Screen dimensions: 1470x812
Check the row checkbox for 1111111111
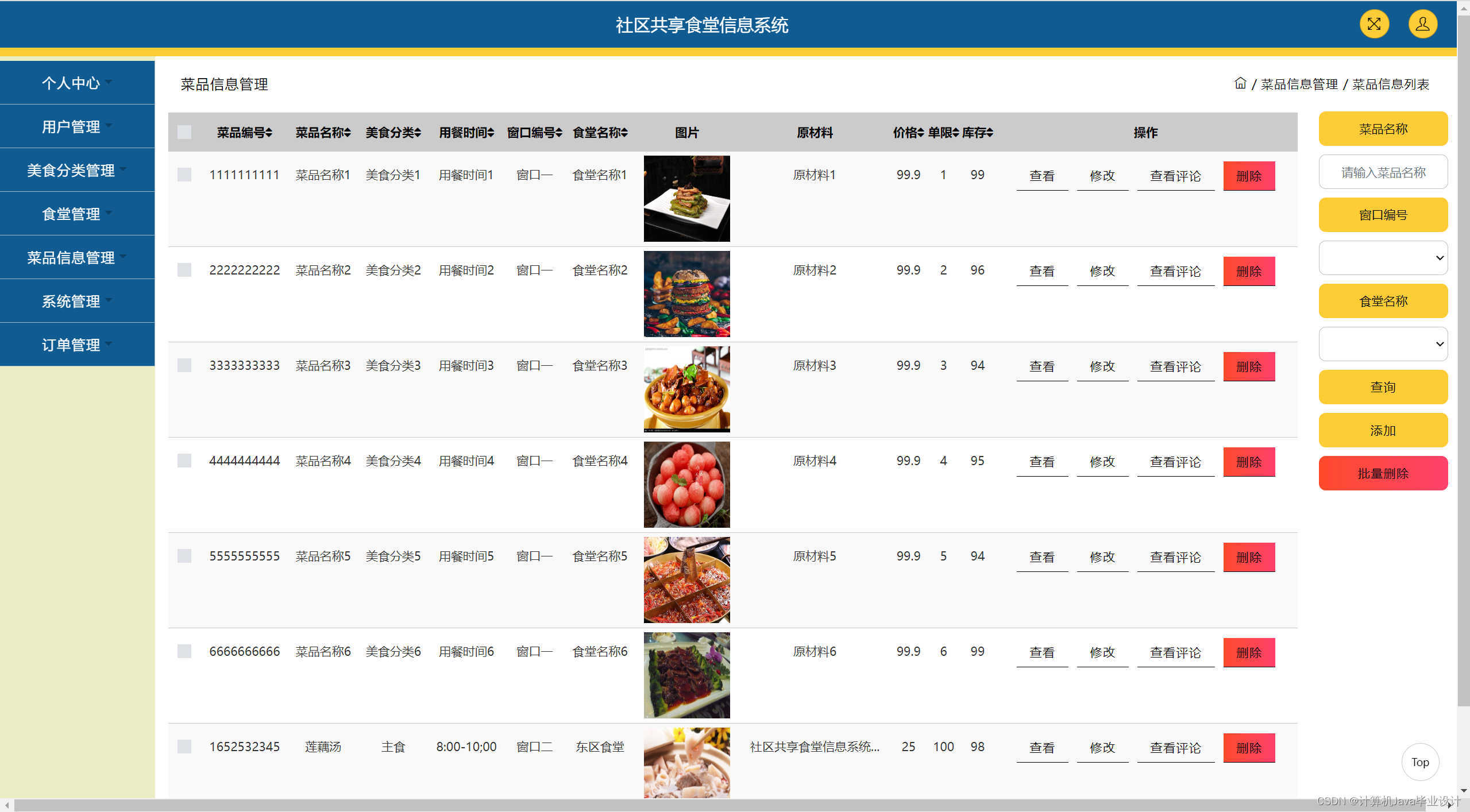coord(184,175)
